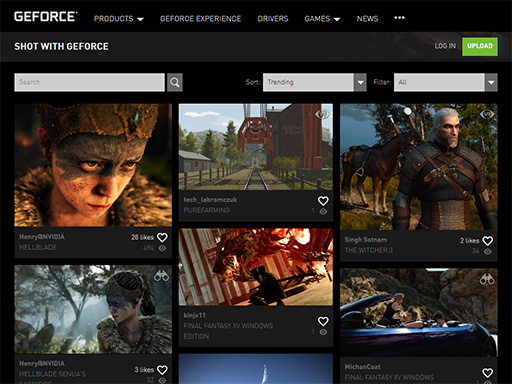Like the PUREFARMING screenshot heart icon
The height and width of the screenshot is (384, 512).
(323, 201)
